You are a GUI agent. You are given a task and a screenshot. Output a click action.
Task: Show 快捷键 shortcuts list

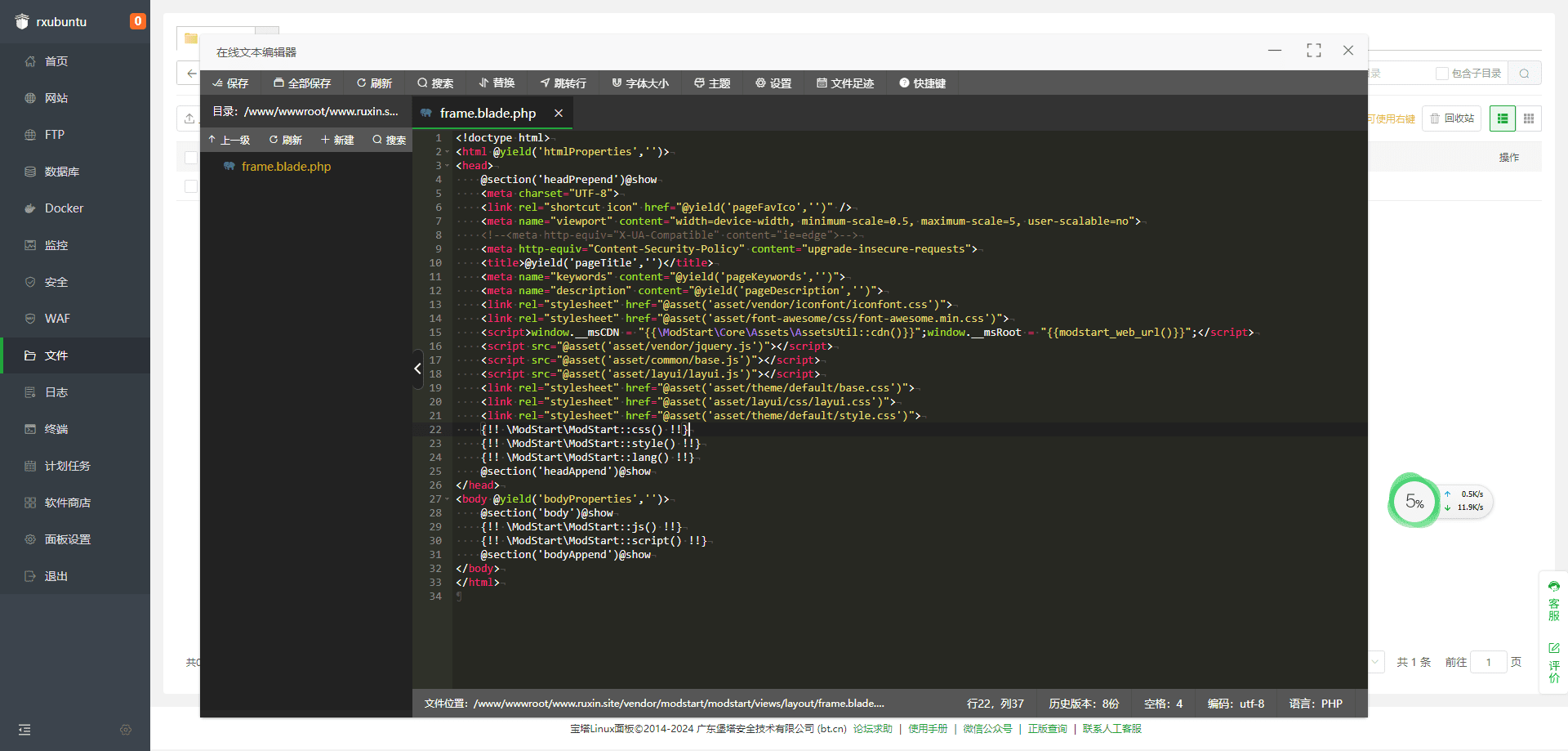click(923, 83)
